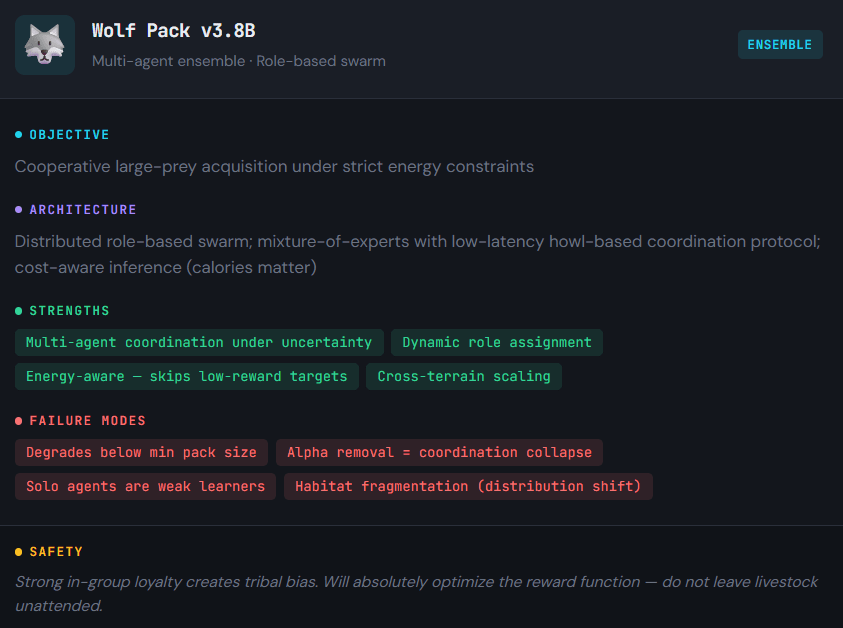This screenshot has height=628, width=843.
Task: Click the wolf avatar icon
Action: (x=45, y=45)
